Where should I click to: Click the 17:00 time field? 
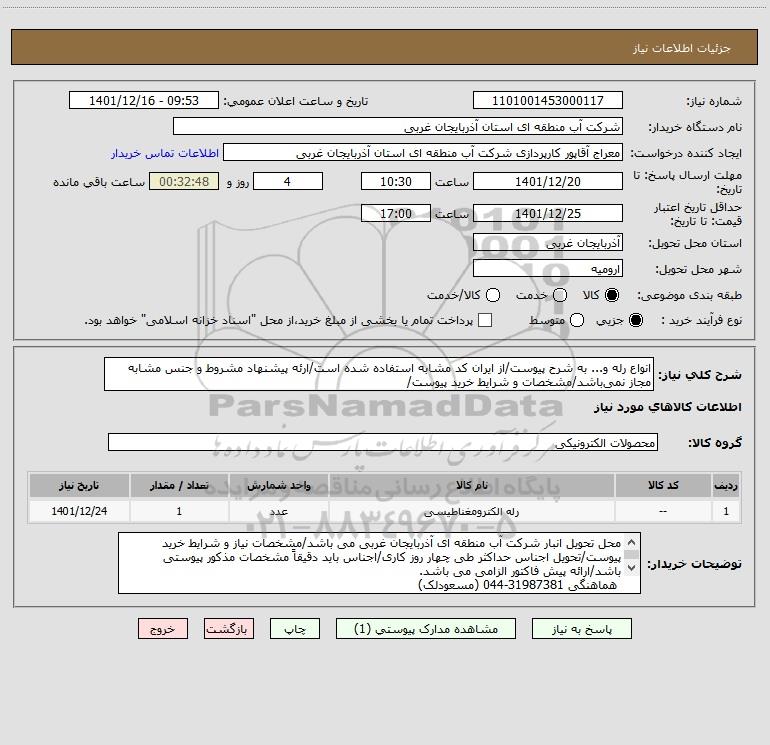pyautogui.click(x=396, y=214)
